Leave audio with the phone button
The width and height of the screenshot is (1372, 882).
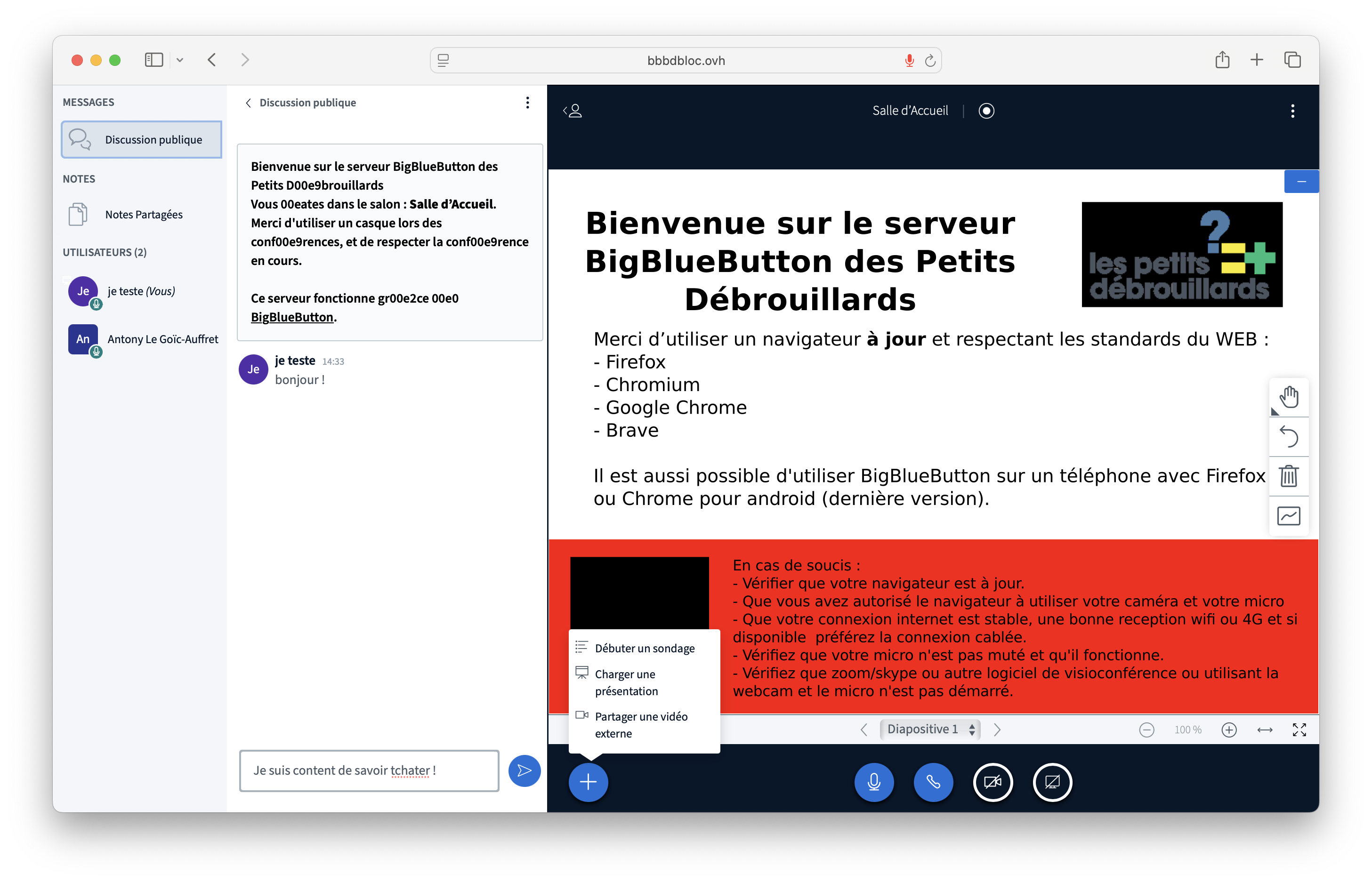tap(933, 782)
